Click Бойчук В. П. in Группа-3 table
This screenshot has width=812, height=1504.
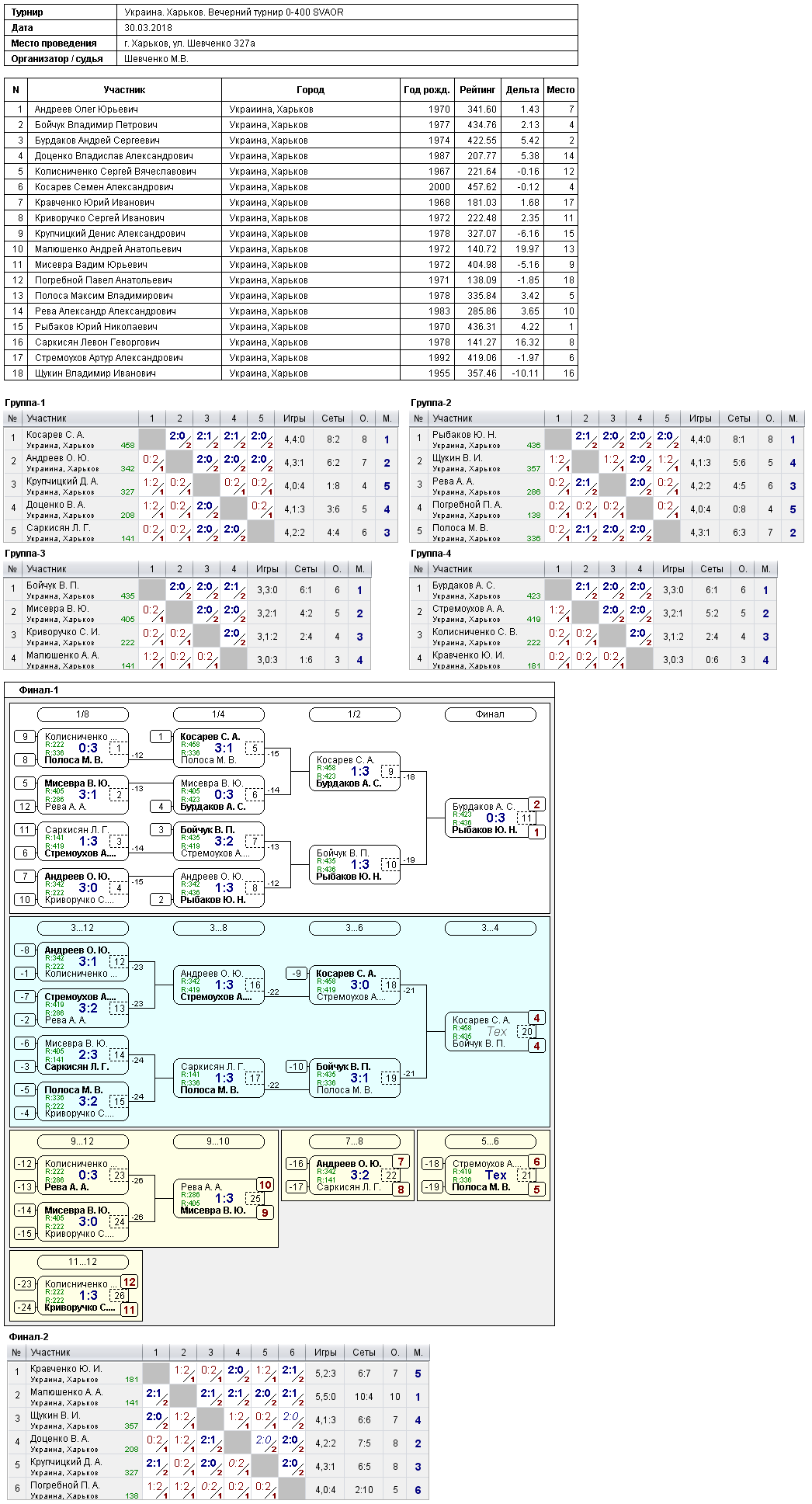click(x=53, y=585)
